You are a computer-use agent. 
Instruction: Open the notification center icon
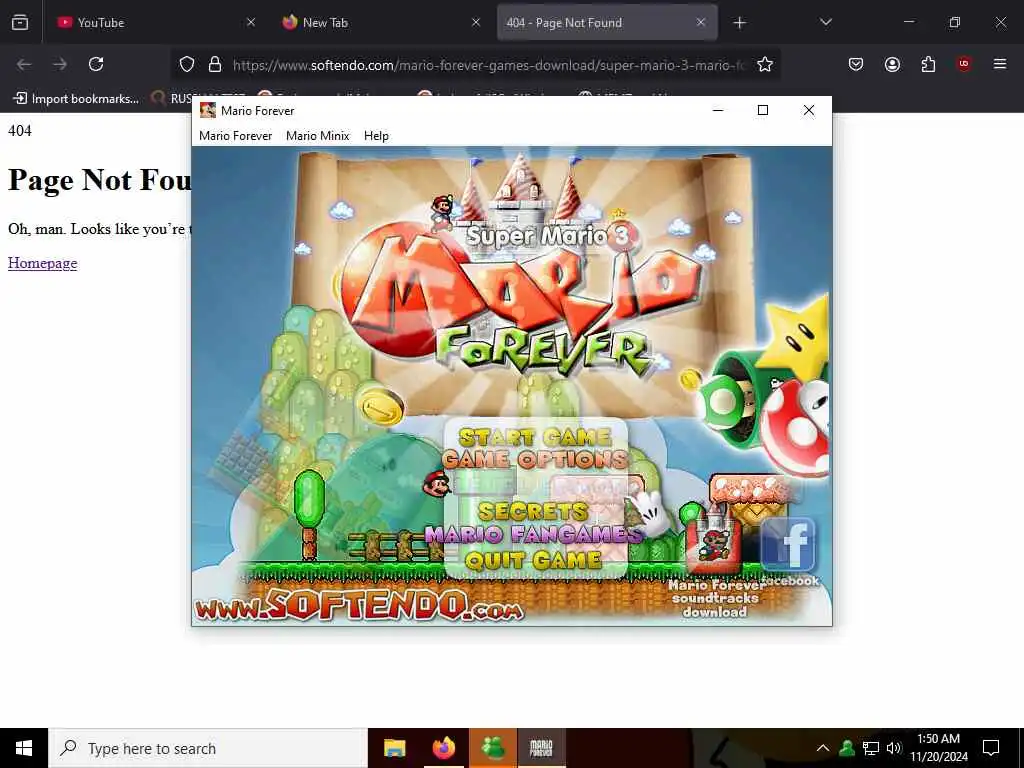pyautogui.click(x=991, y=748)
